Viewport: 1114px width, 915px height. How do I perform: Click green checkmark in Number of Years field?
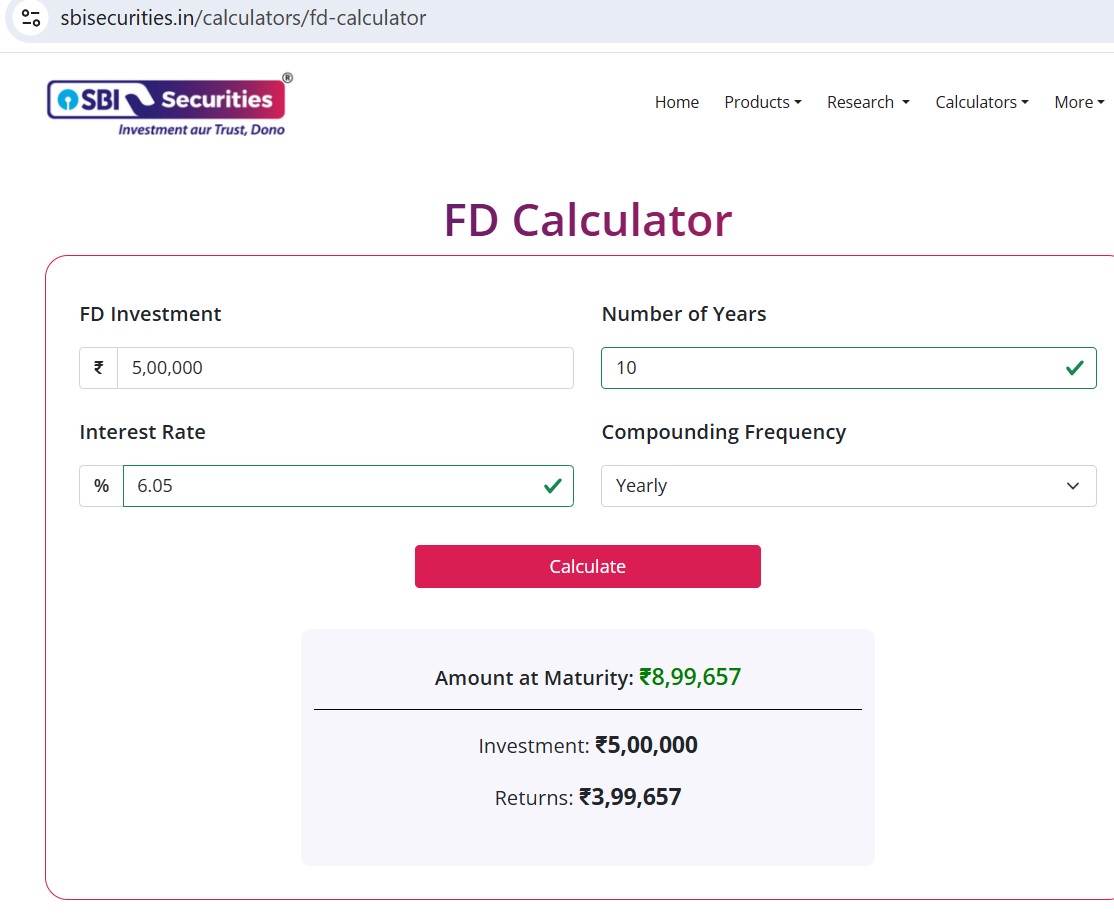1074,368
